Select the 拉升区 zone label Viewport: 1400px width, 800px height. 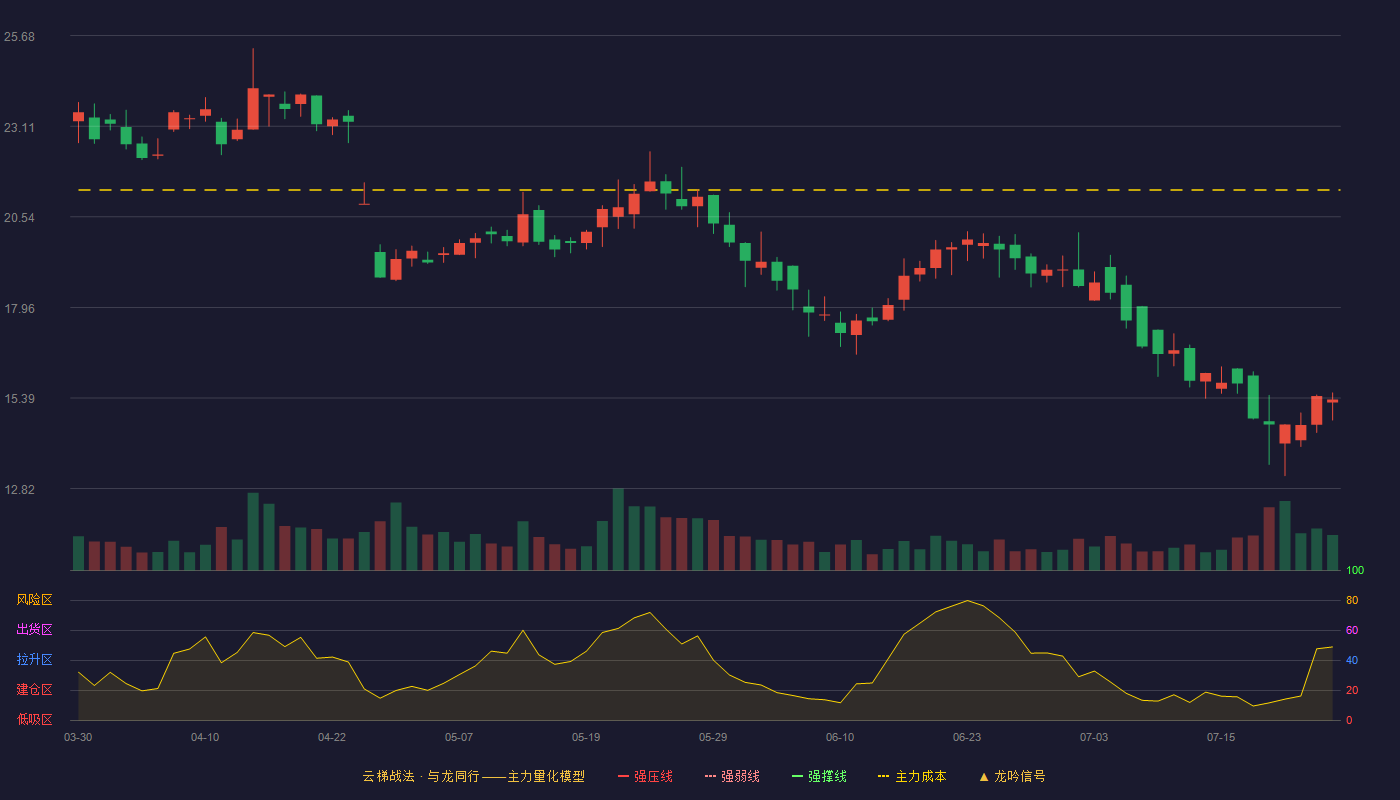coord(34,660)
